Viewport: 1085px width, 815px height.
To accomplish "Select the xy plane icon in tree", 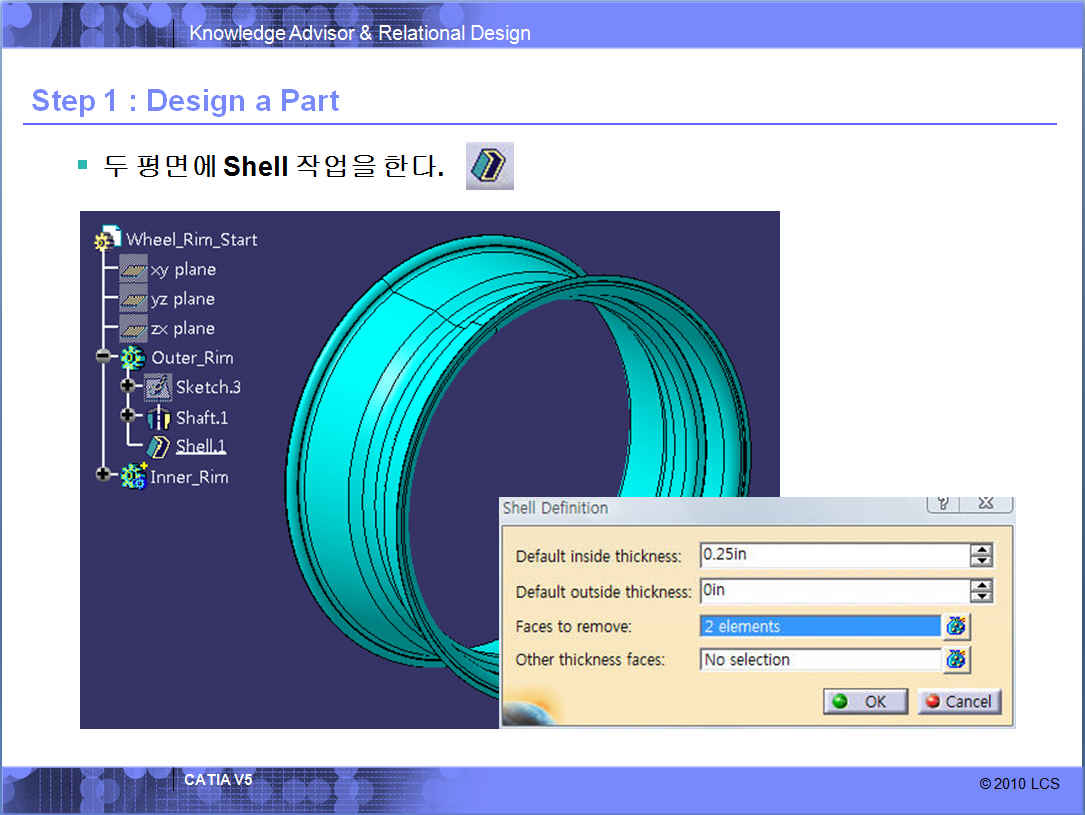I will [133, 269].
